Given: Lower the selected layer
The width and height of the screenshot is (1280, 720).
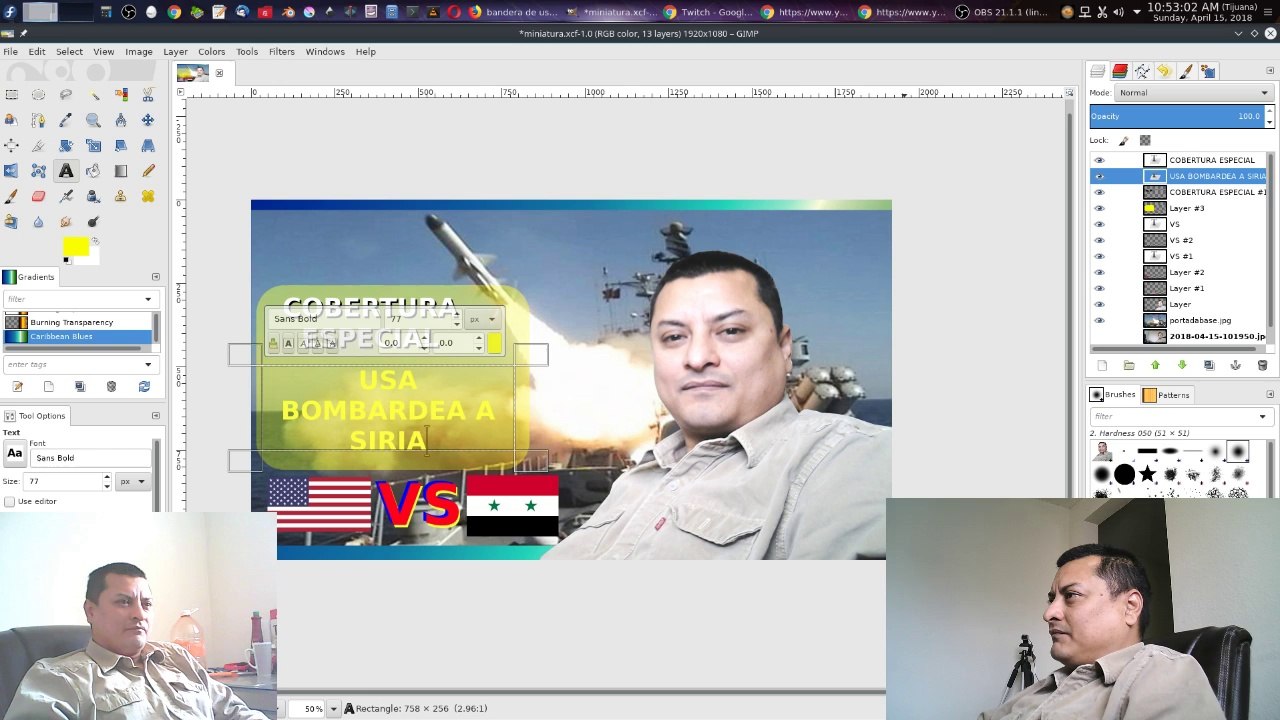Looking at the screenshot, I should click(x=1182, y=366).
